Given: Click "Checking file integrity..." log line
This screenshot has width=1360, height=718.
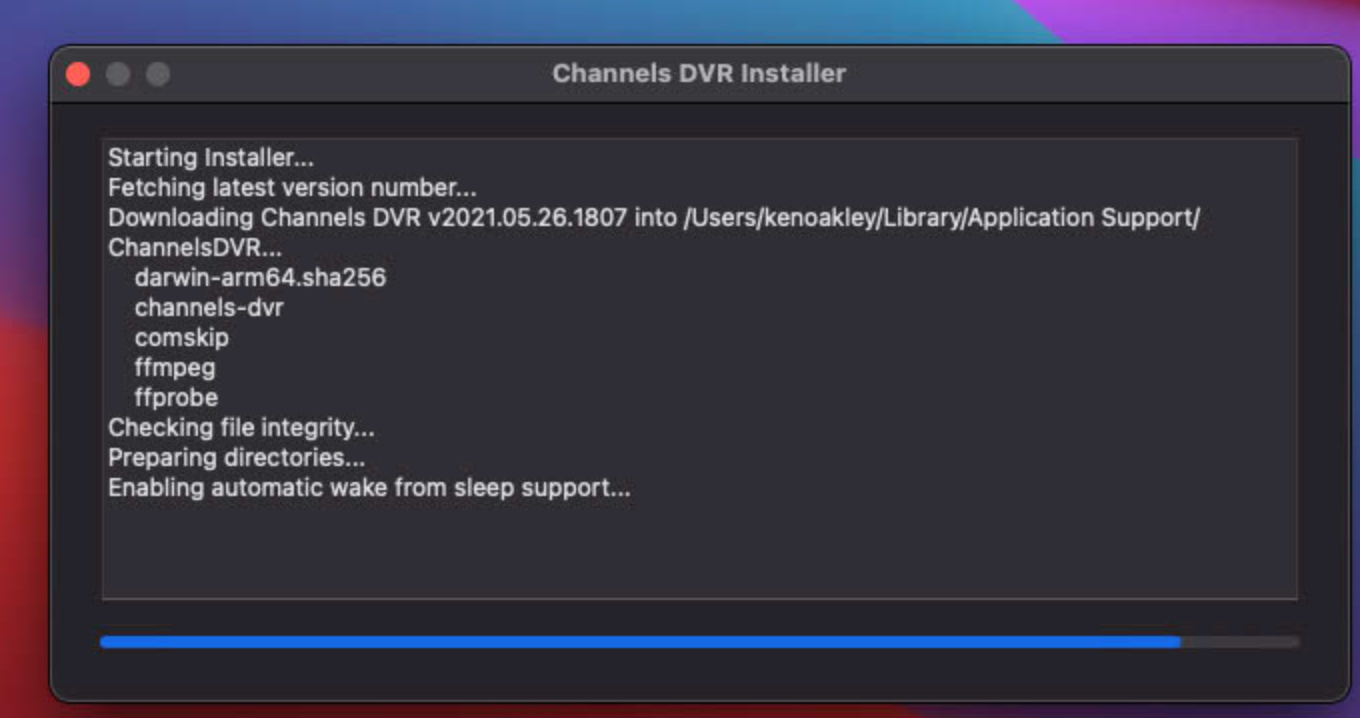Looking at the screenshot, I should click(x=241, y=428).
